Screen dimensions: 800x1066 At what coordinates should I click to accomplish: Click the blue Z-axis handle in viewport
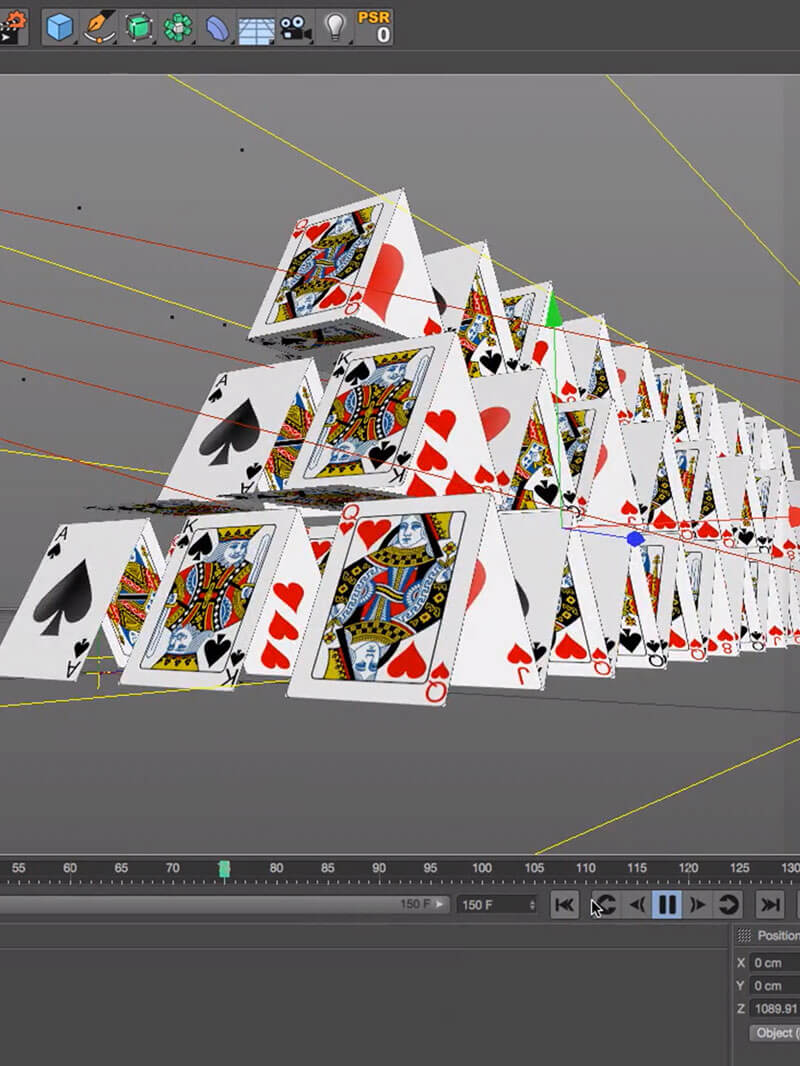pos(635,539)
